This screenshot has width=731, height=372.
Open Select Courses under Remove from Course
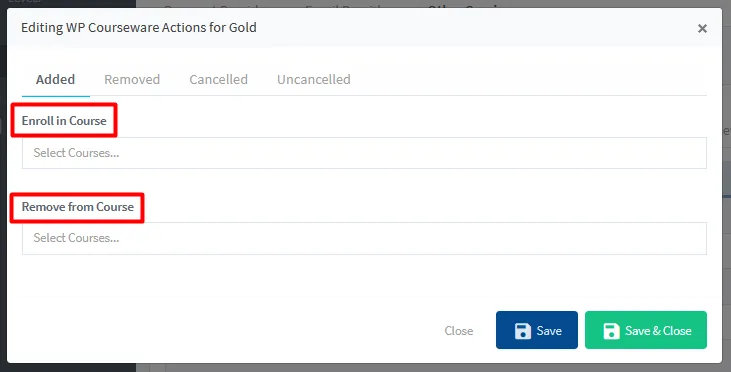tap(364, 238)
